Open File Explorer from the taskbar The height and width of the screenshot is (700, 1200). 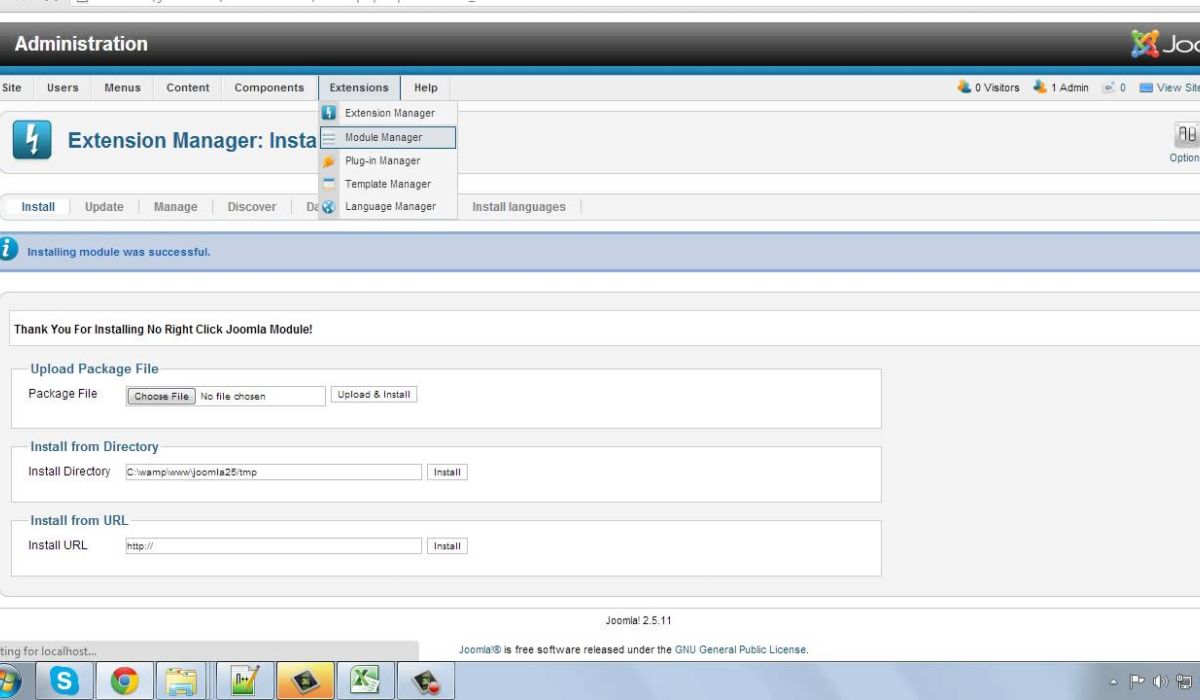tap(184, 681)
